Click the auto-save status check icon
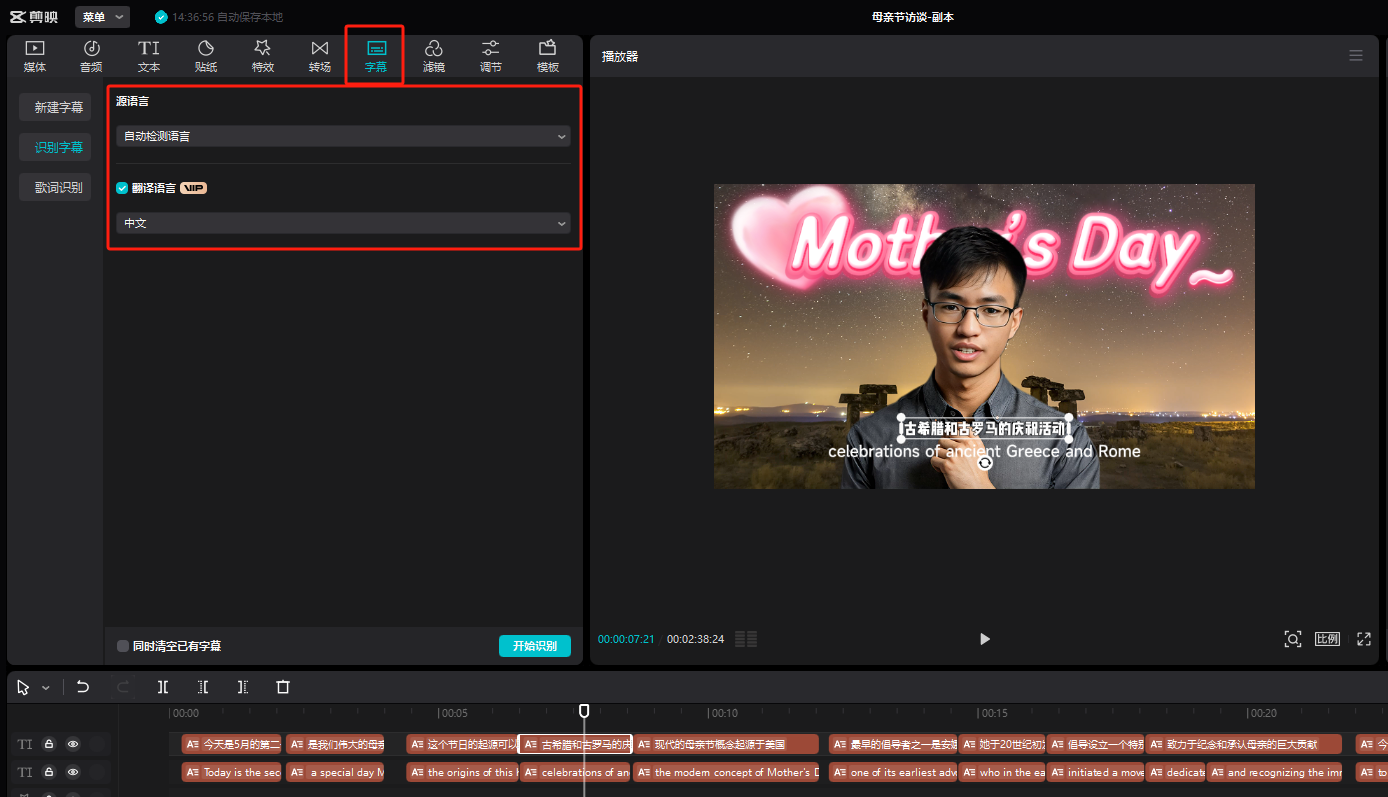The width and height of the screenshot is (1388, 797). point(161,17)
